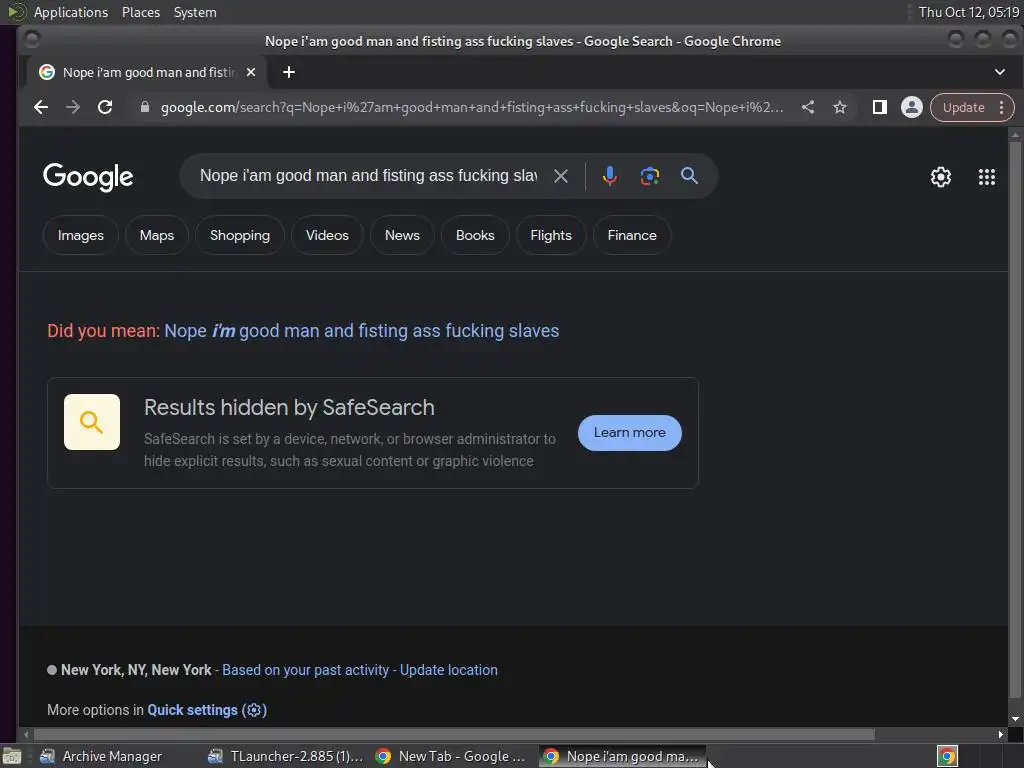Click the scrollbar down arrow
This screenshot has height=768, width=1024.
(x=1015, y=719)
